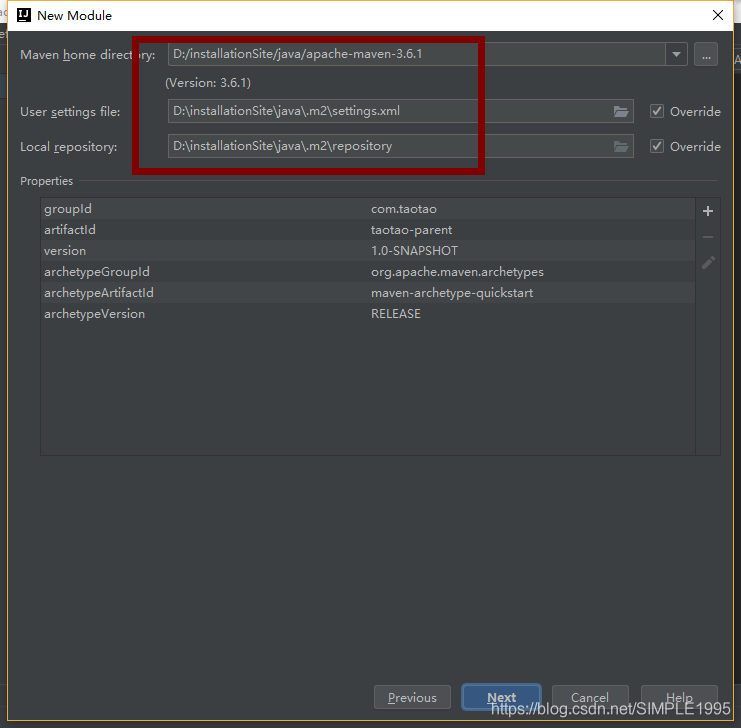This screenshot has height=728, width=741.
Task: Browse folder icon for Local repository
Action: tap(620, 147)
